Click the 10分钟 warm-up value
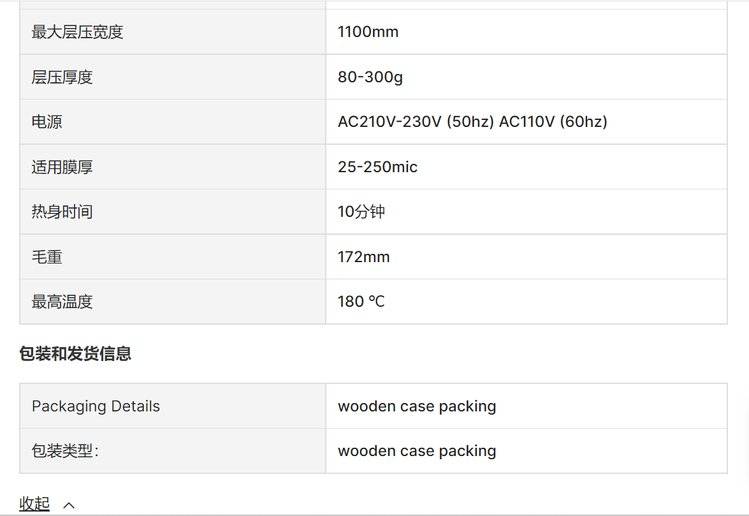The height and width of the screenshot is (516, 749). pyautogui.click(x=361, y=212)
